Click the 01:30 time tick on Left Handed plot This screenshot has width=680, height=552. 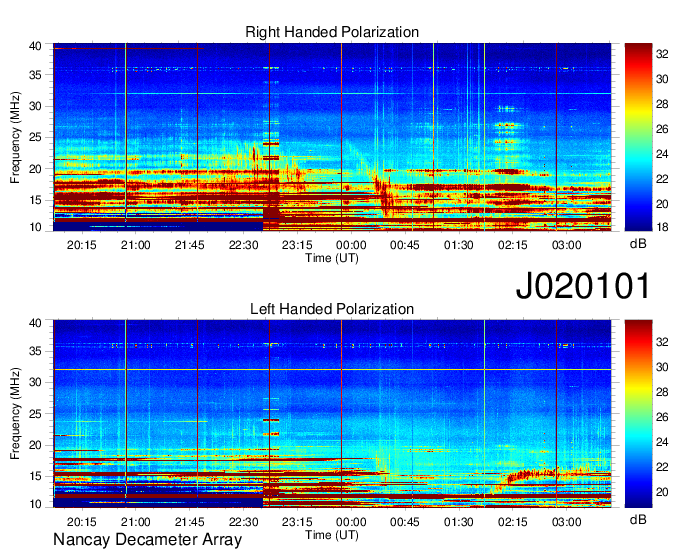[x=459, y=522]
